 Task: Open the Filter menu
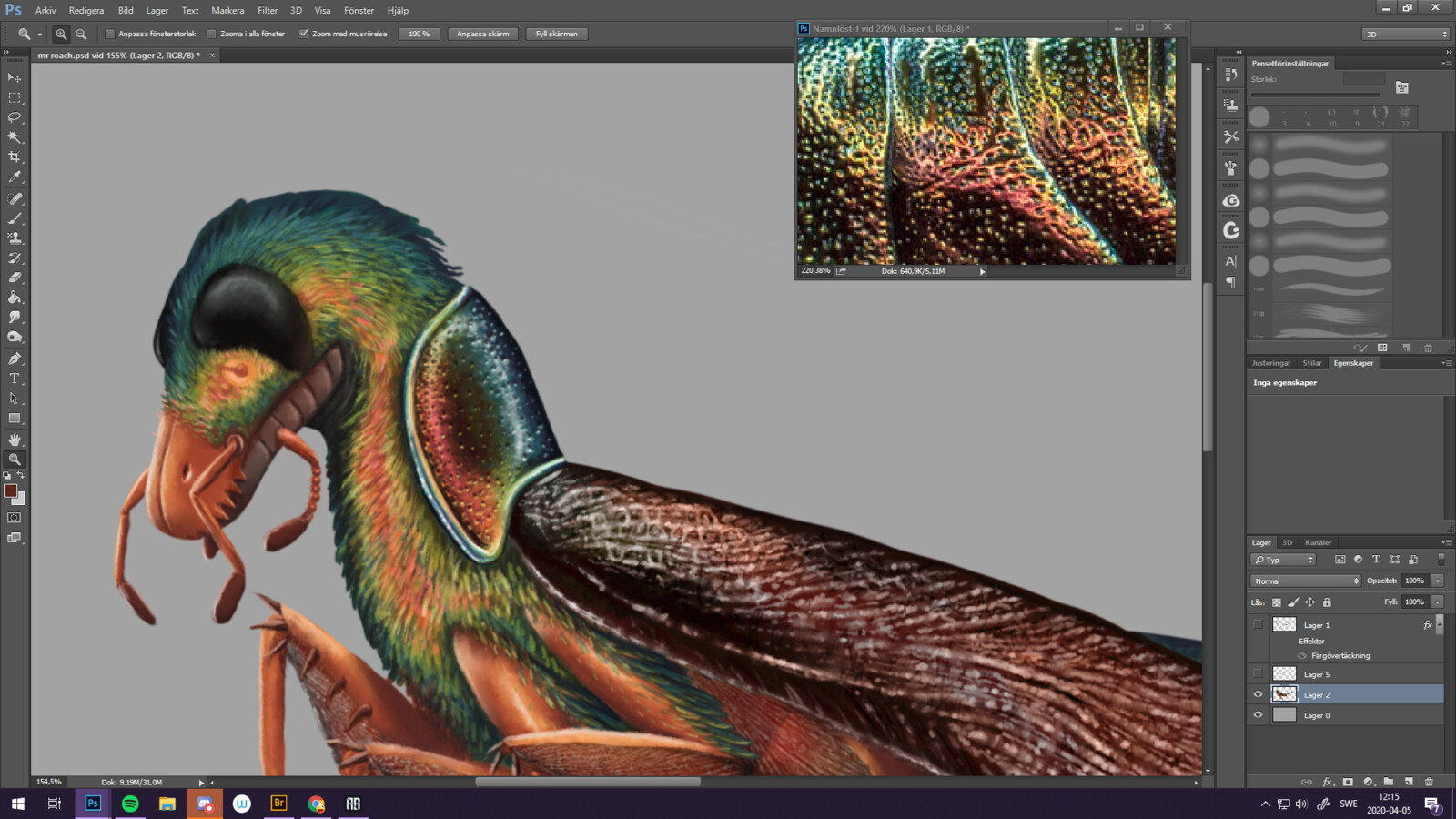[268, 10]
